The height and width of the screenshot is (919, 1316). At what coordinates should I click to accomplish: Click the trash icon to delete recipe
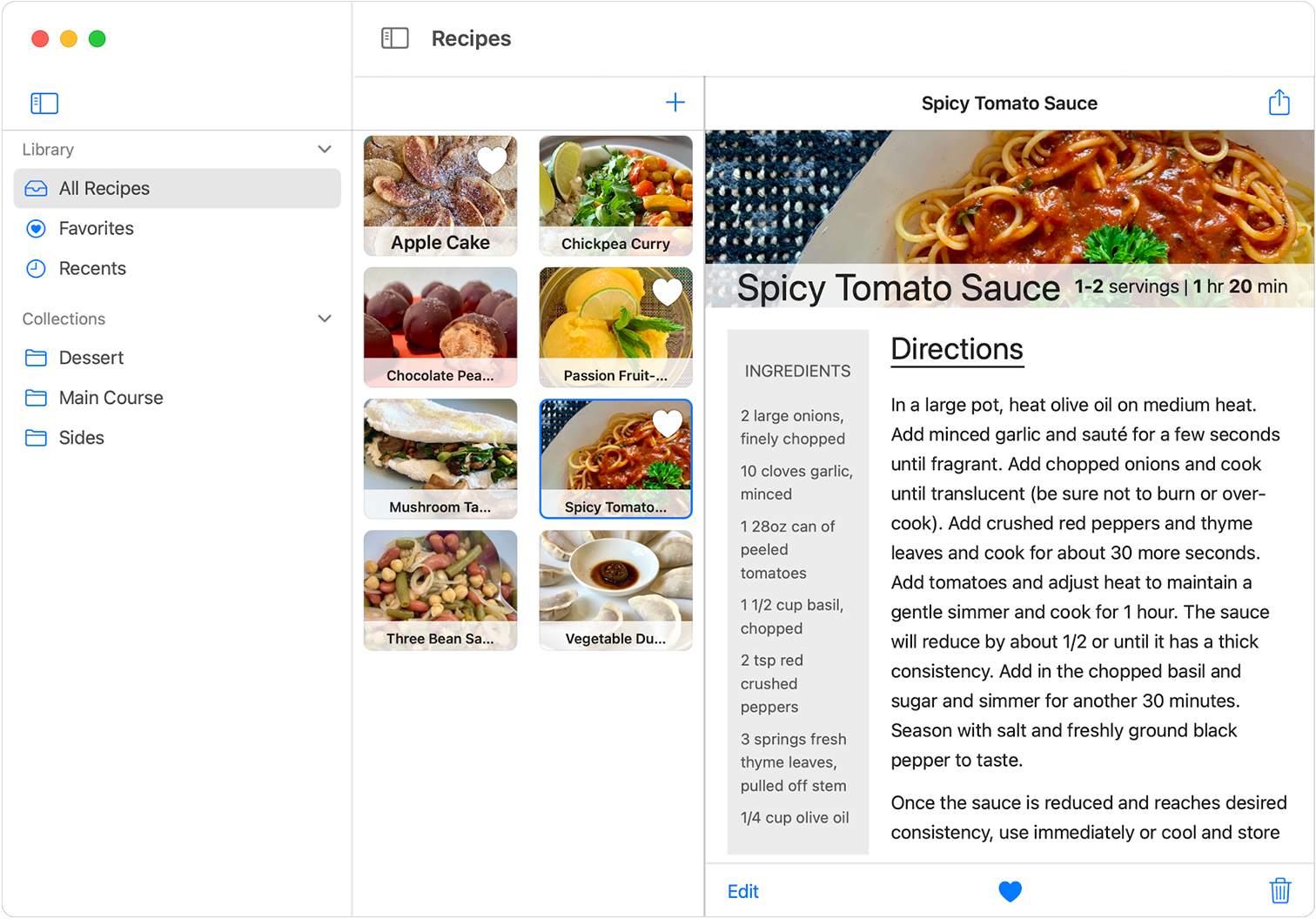pos(1279,890)
